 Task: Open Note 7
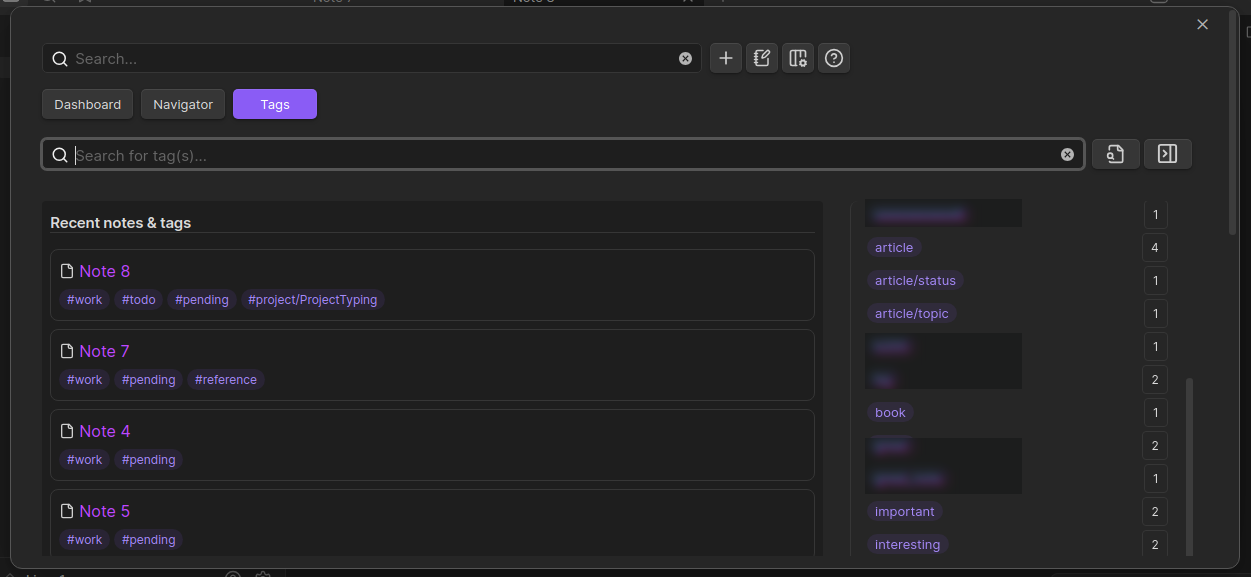[x=104, y=351]
